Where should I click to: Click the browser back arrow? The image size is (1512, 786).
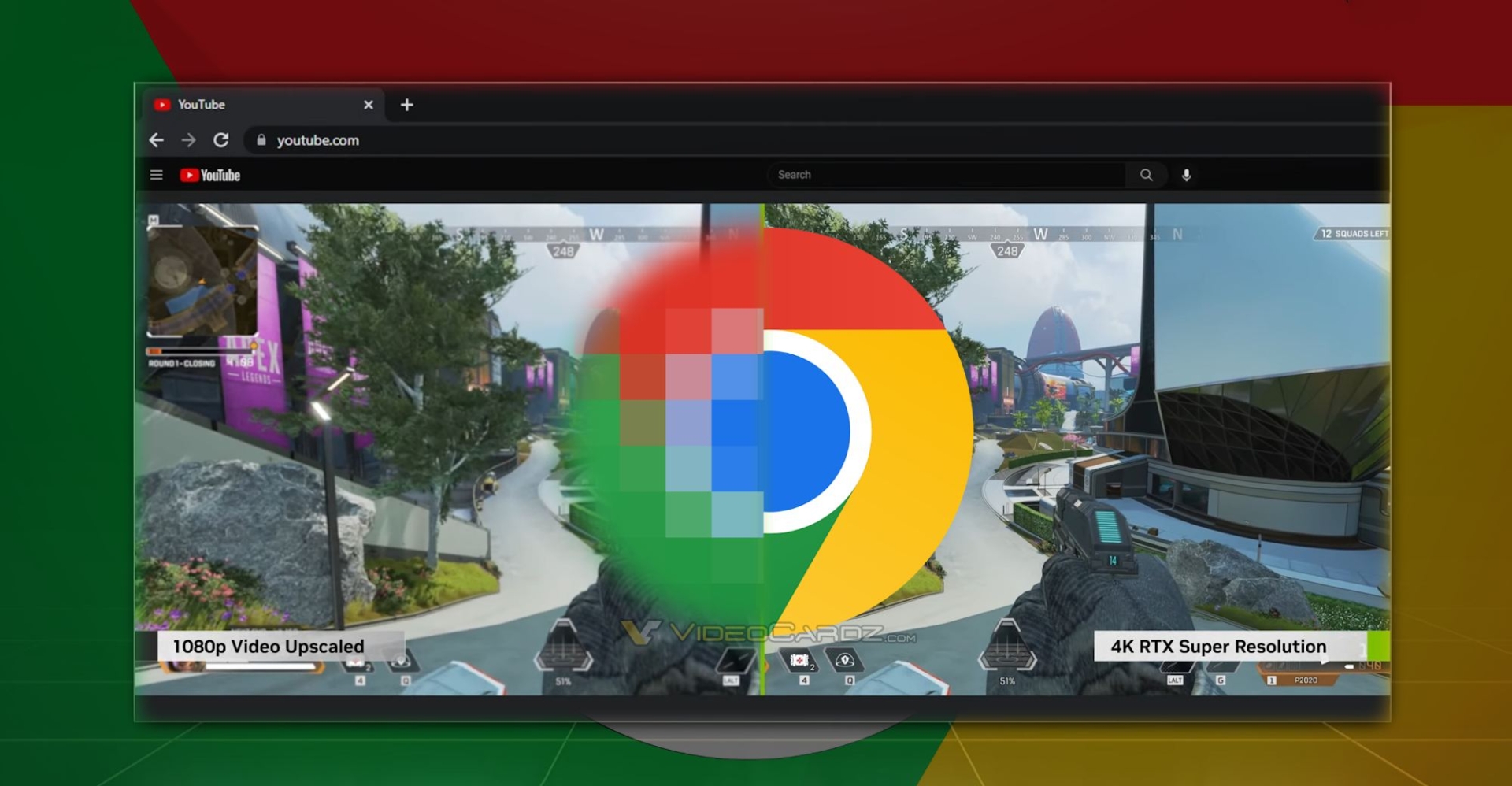point(156,140)
